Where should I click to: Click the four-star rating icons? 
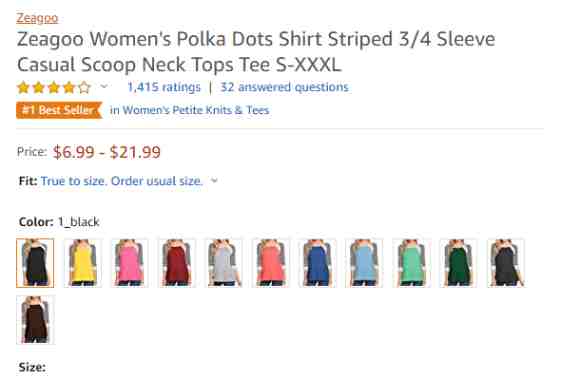tap(54, 88)
